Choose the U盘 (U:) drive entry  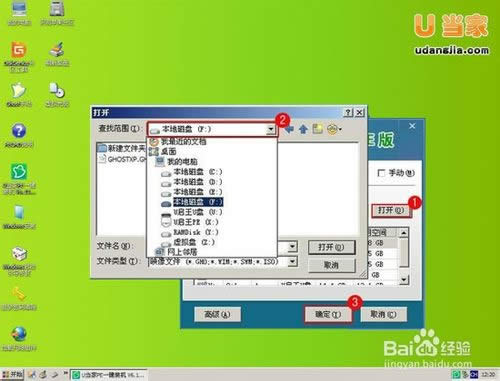pos(192,212)
